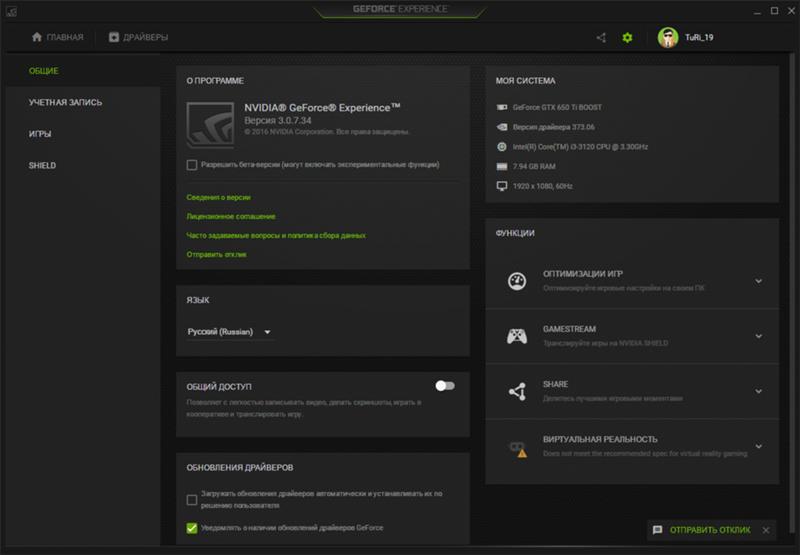Click the GPU icon next to GeForce GTX 650
The width and height of the screenshot is (800, 555).
click(x=502, y=107)
